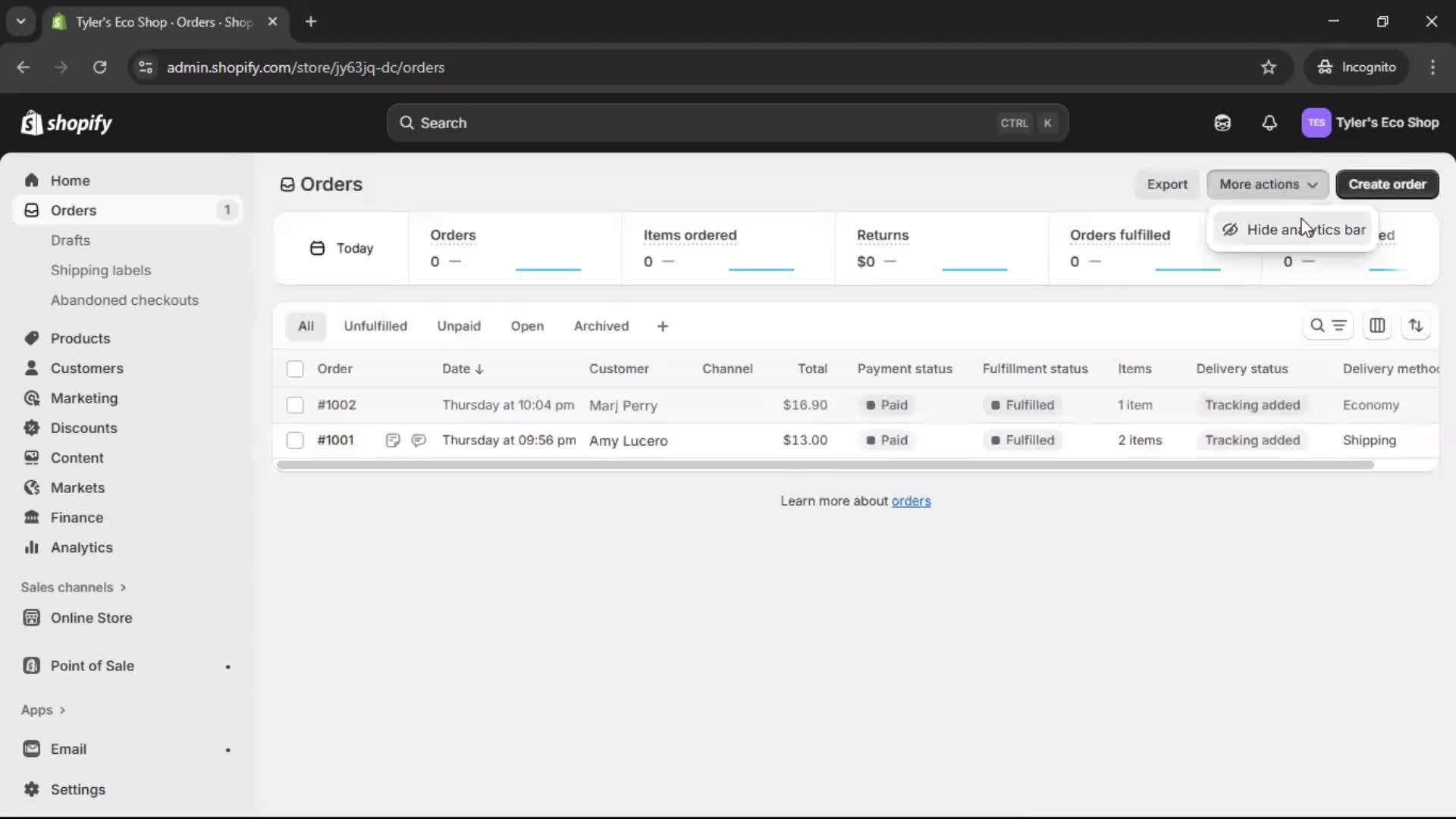Click the horizontal scrollbar under orders table
This screenshot has height=819, width=1456.
(x=825, y=465)
